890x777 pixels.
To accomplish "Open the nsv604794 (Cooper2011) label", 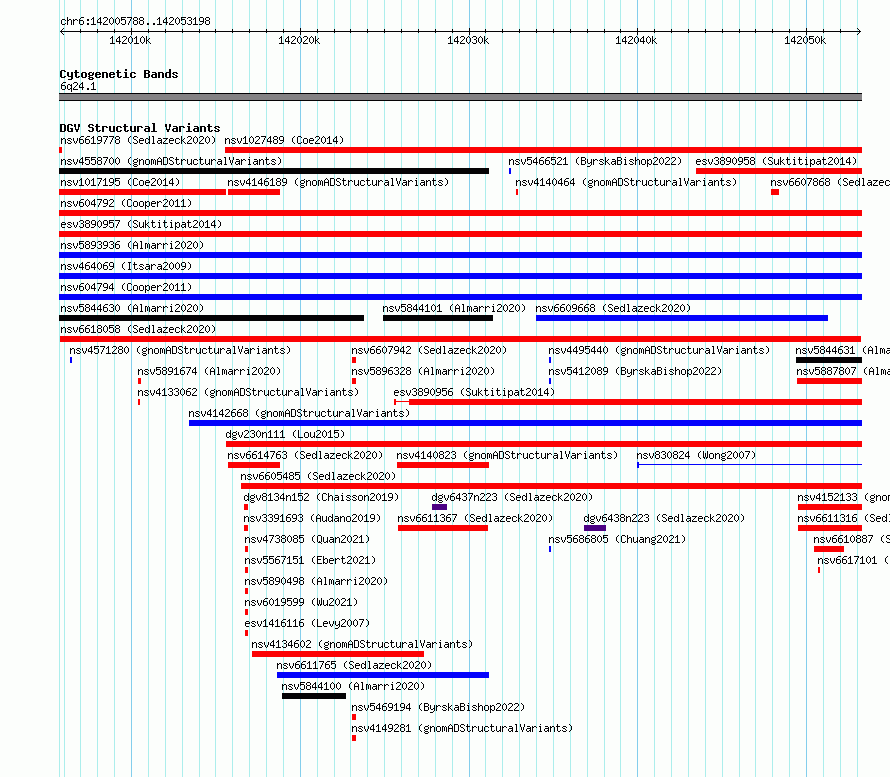I will pyautogui.click(x=126, y=287).
